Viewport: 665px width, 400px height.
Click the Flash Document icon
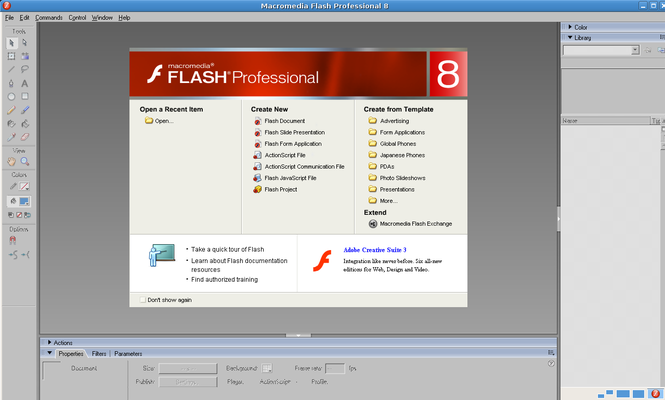[x=258, y=120]
